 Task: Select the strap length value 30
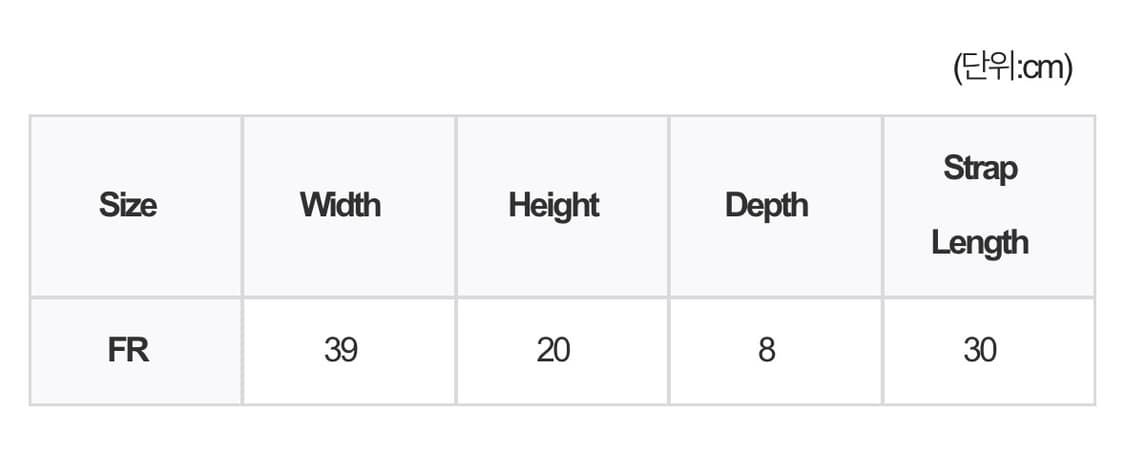(979, 351)
